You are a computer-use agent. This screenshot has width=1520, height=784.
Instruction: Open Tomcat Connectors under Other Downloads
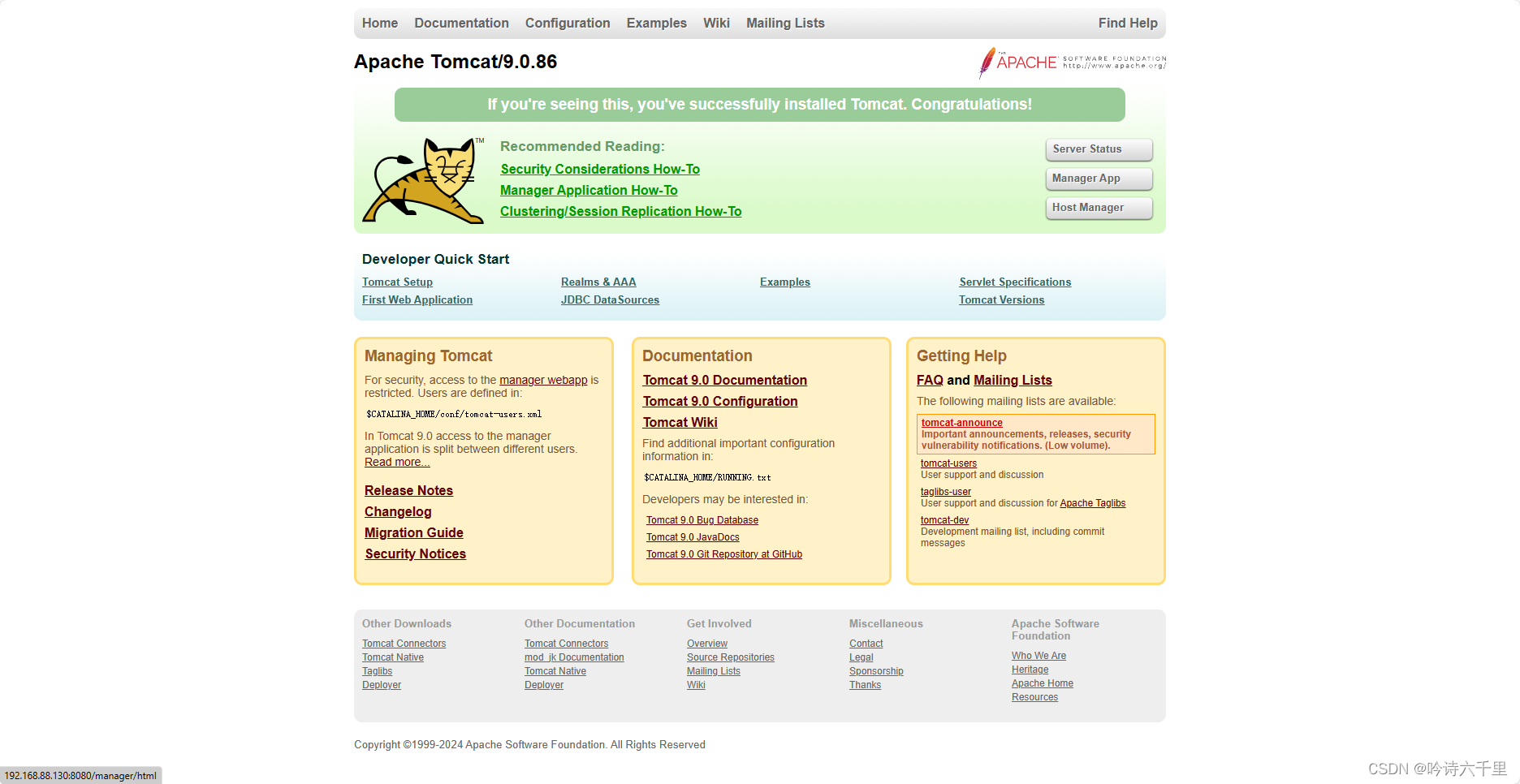[x=404, y=644]
